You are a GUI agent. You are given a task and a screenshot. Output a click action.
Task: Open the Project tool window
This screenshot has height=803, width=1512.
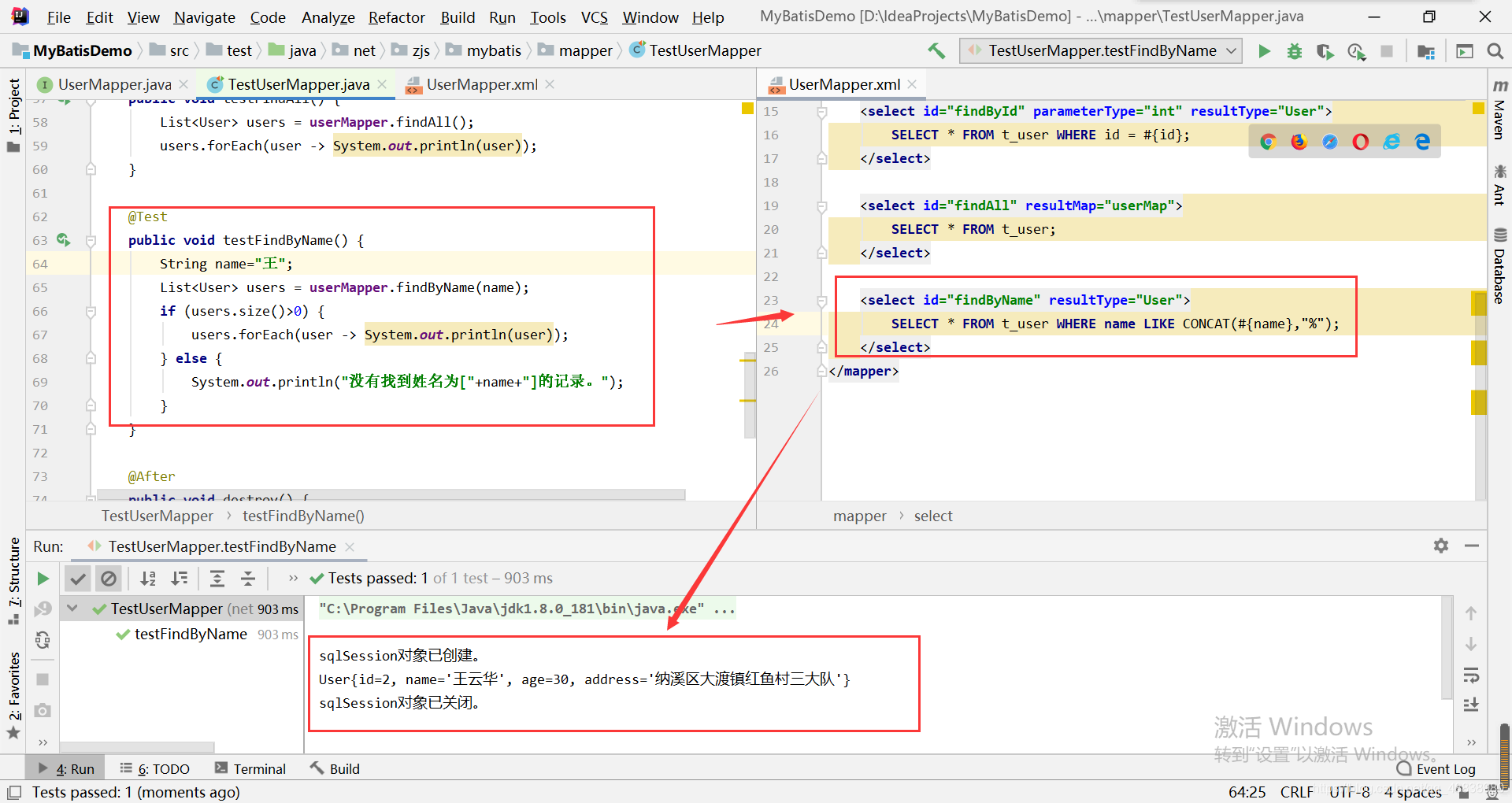[13, 116]
